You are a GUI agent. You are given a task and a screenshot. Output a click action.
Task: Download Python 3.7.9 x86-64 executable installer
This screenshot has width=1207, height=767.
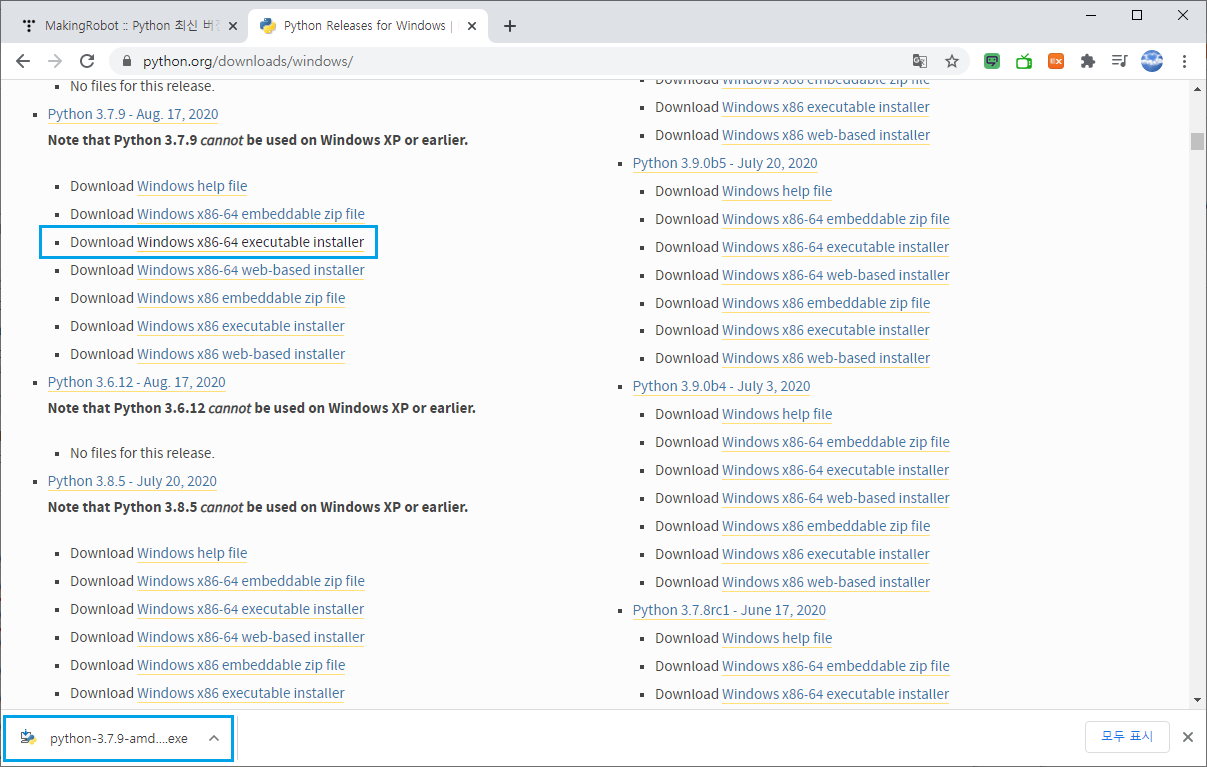[251, 242]
